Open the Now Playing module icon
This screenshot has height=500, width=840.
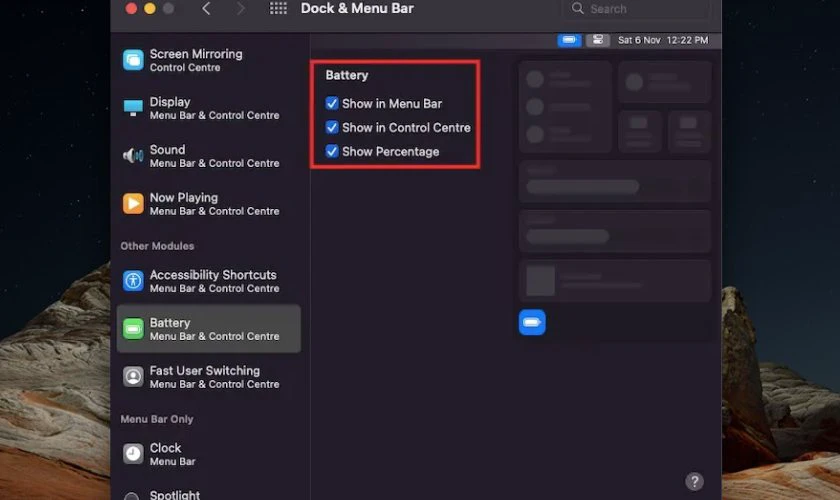click(133, 204)
